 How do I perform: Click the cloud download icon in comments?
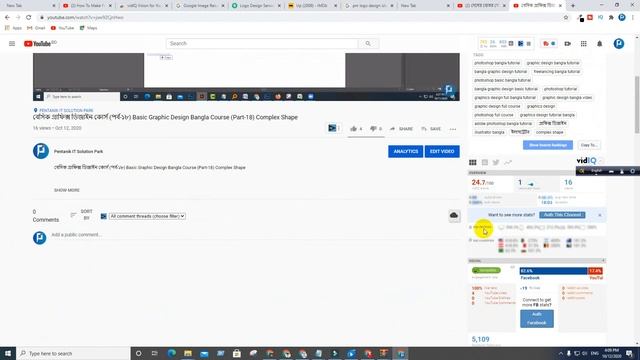(454, 216)
